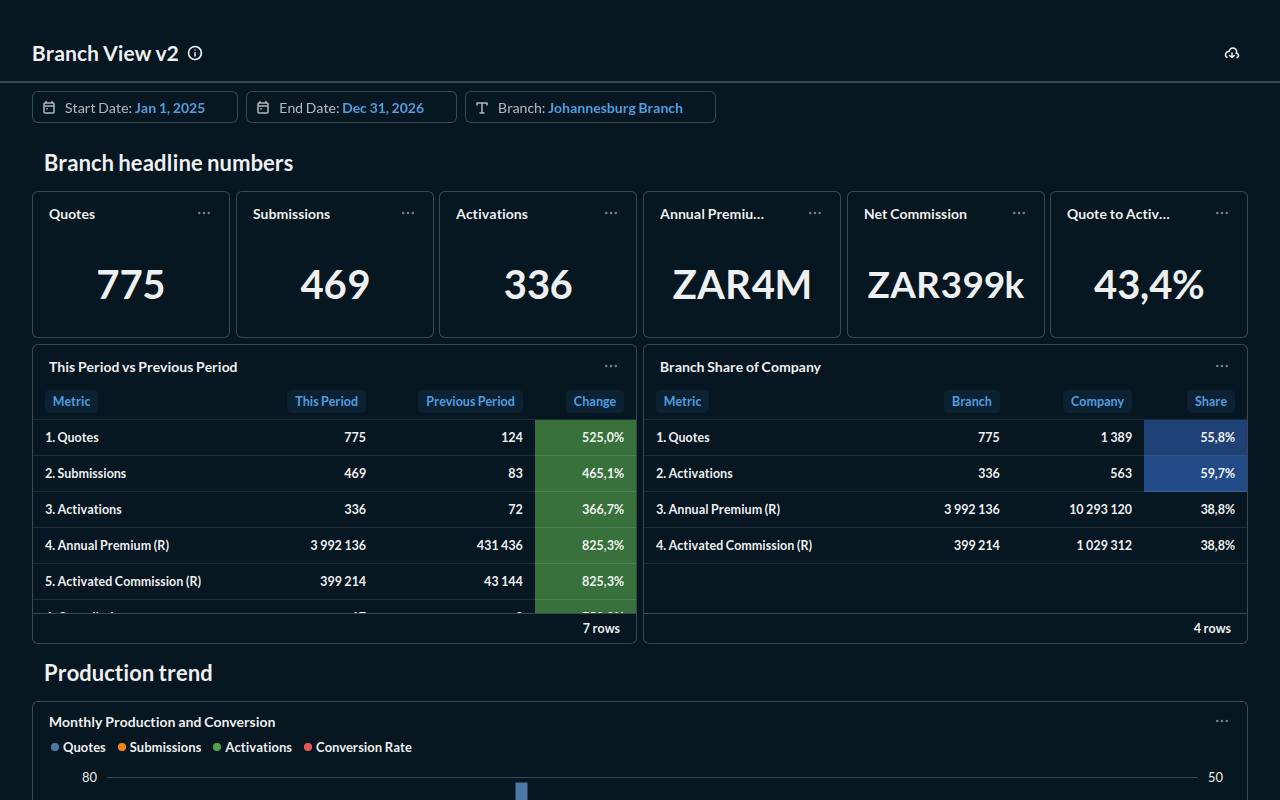The height and width of the screenshot is (800, 1280).
Task: Open the Branch filter dropdown
Action: click(590, 107)
